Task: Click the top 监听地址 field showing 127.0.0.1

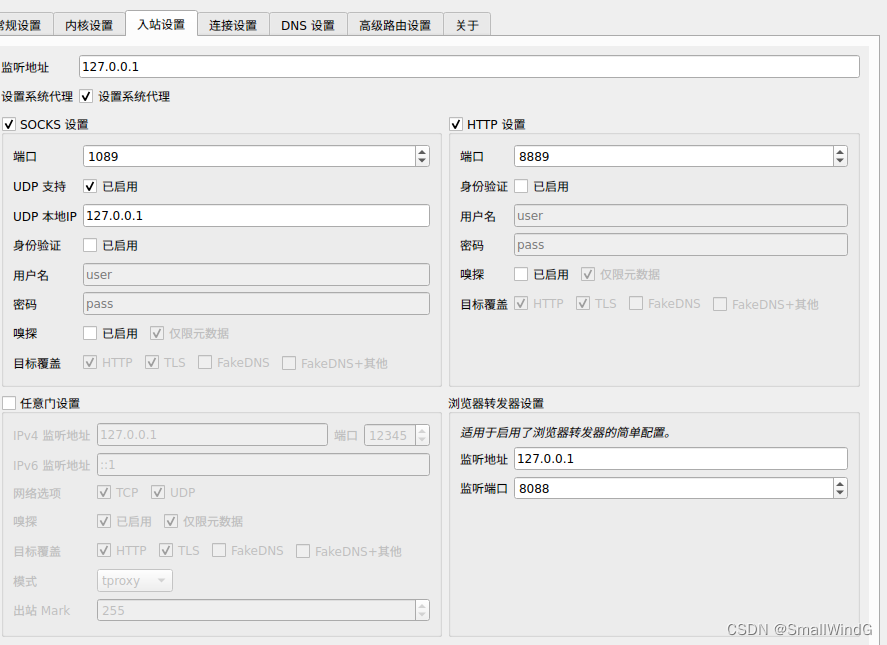Action: point(469,67)
